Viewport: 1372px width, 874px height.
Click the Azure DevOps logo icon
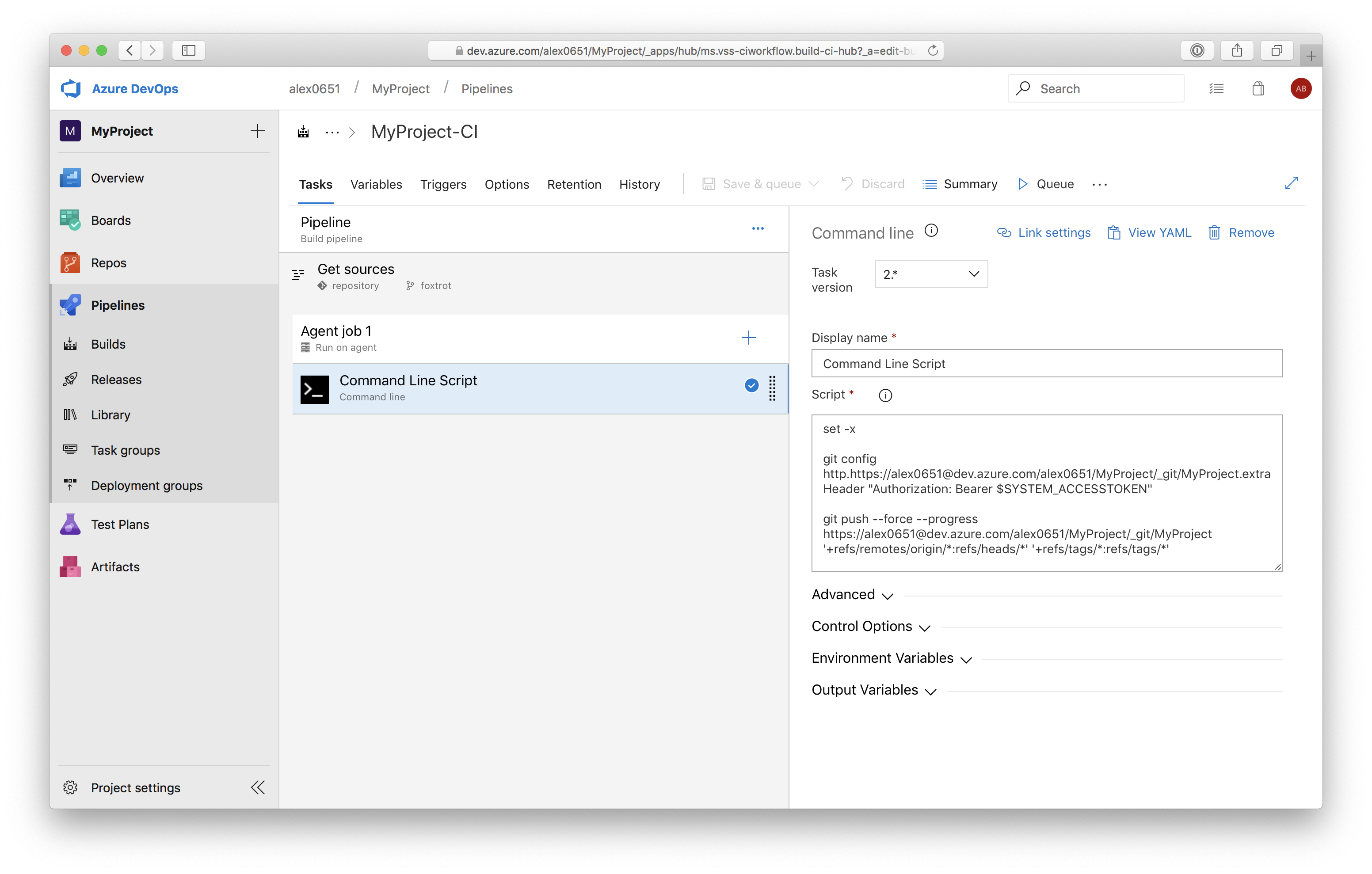tap(71, 88)
